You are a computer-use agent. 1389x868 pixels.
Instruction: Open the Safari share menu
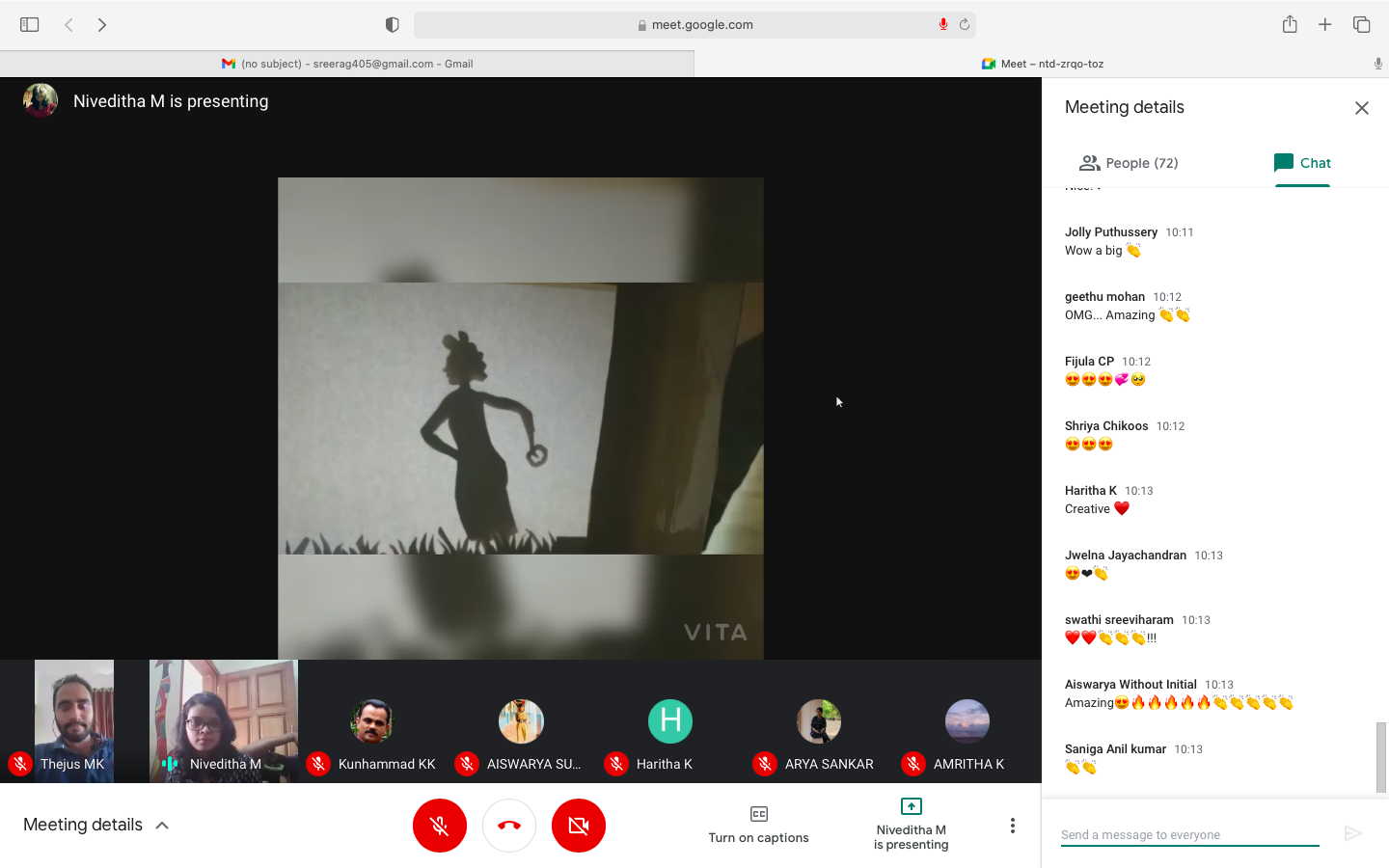pyautogui.click(x=1290, y=24)
